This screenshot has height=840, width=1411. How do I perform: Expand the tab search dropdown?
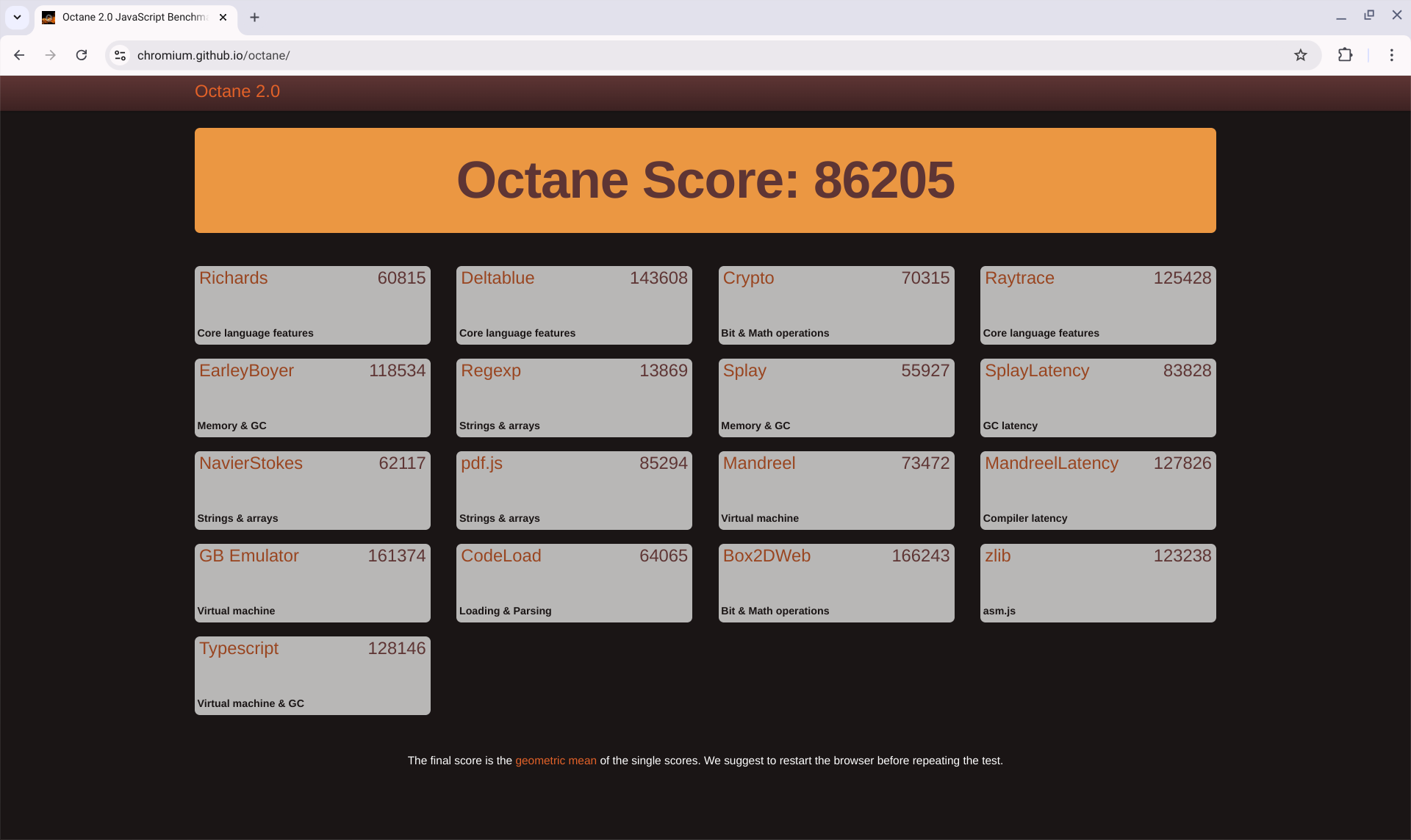point(17,17)
